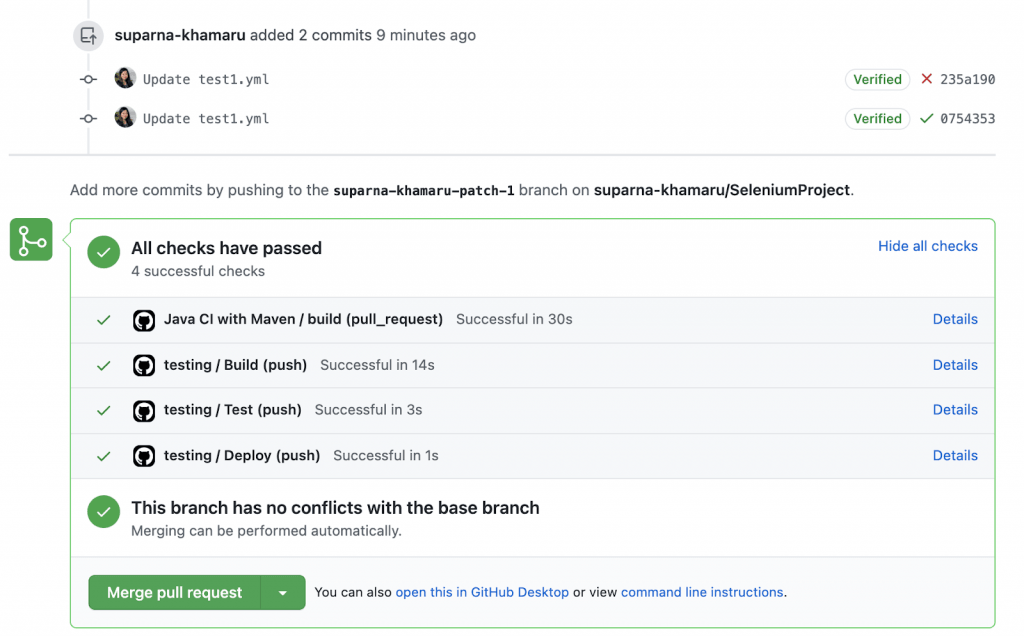
Task: Open Details for testing / Deploy check
Action: tap(954, 455)
